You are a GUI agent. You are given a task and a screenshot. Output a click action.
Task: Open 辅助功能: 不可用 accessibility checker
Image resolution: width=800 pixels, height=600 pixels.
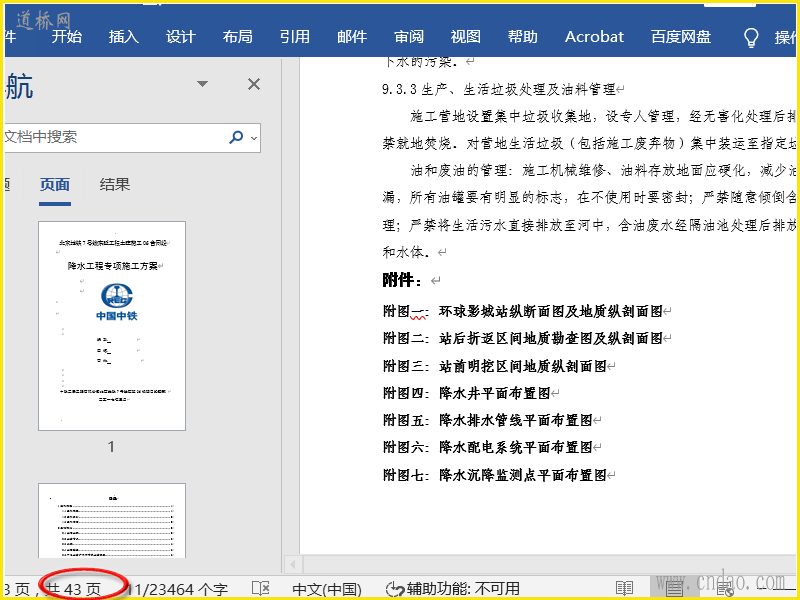coord(453,589)
